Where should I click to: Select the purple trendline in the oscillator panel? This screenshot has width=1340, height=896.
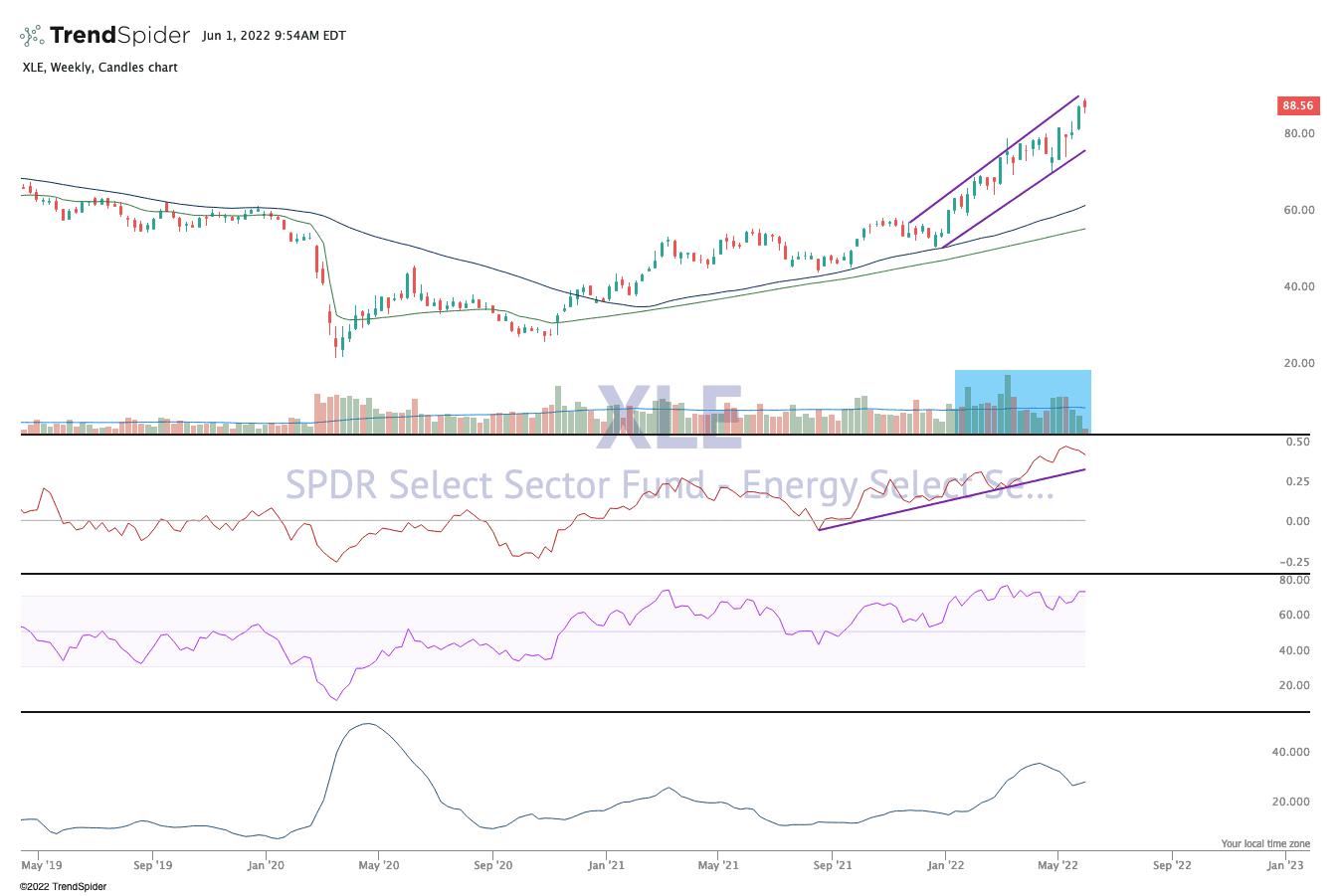tap(951, 499)
